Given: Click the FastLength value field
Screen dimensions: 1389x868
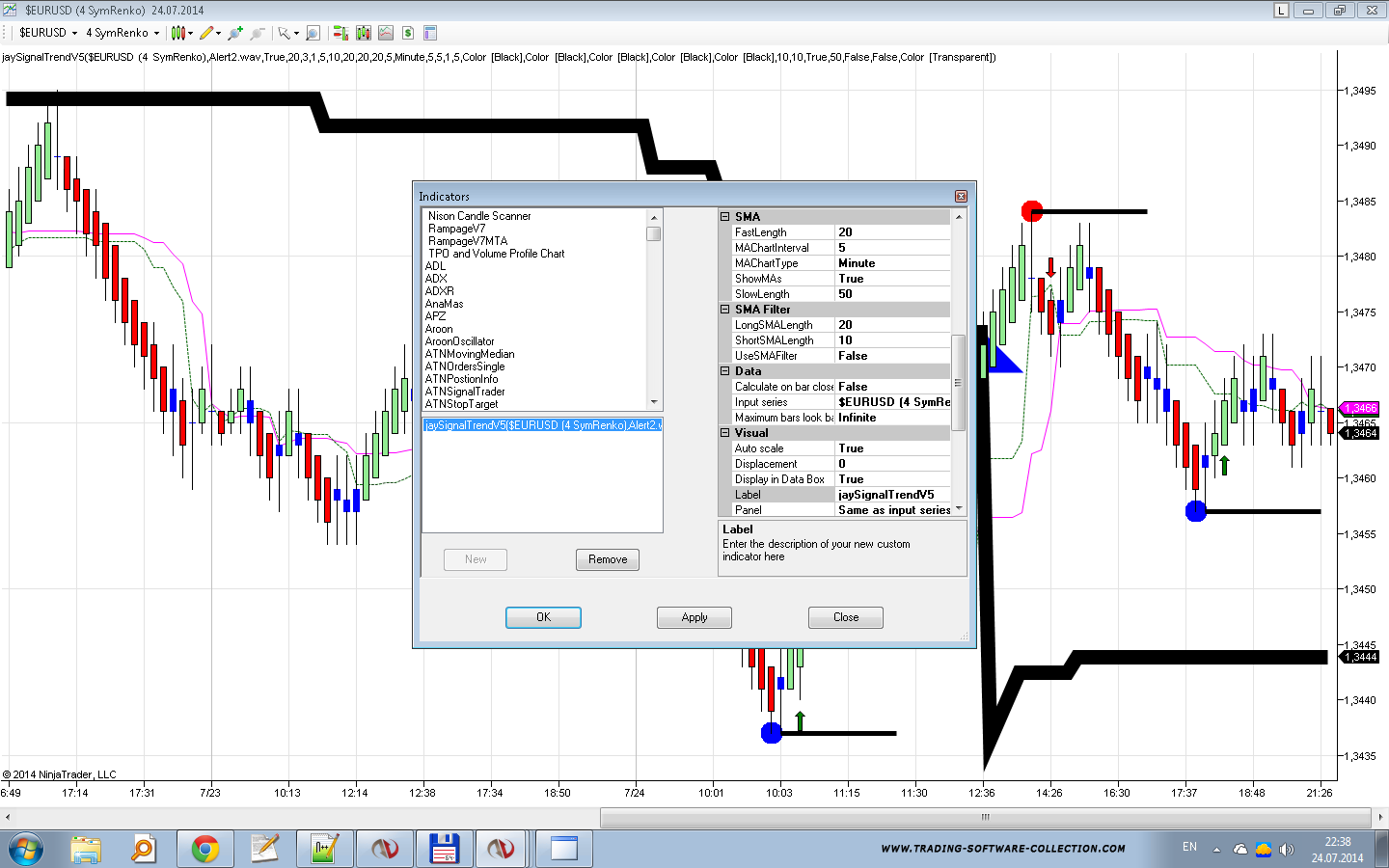Looking at the screenshot, I should tap(891, 232).
